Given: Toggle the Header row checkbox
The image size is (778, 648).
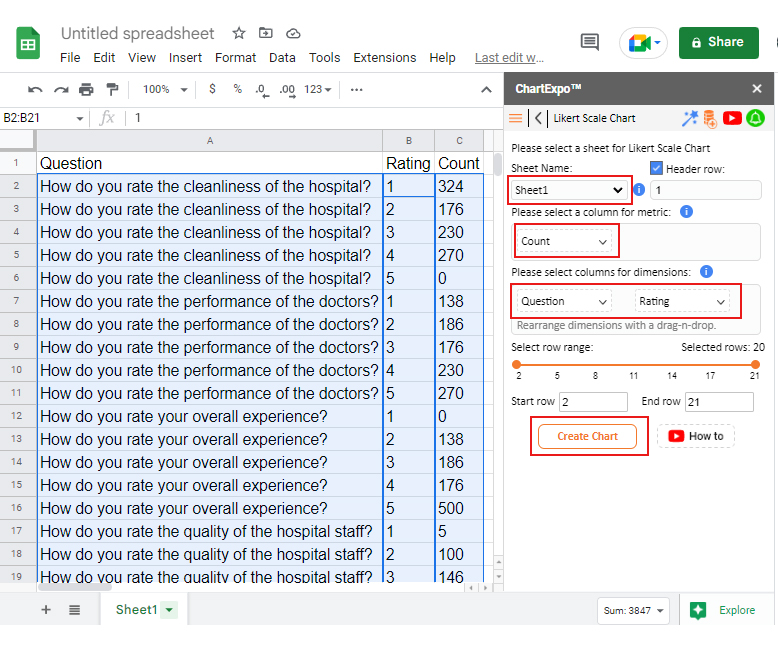Looking at the screenshot, I should pyautogui.click(x=656, y=168).
